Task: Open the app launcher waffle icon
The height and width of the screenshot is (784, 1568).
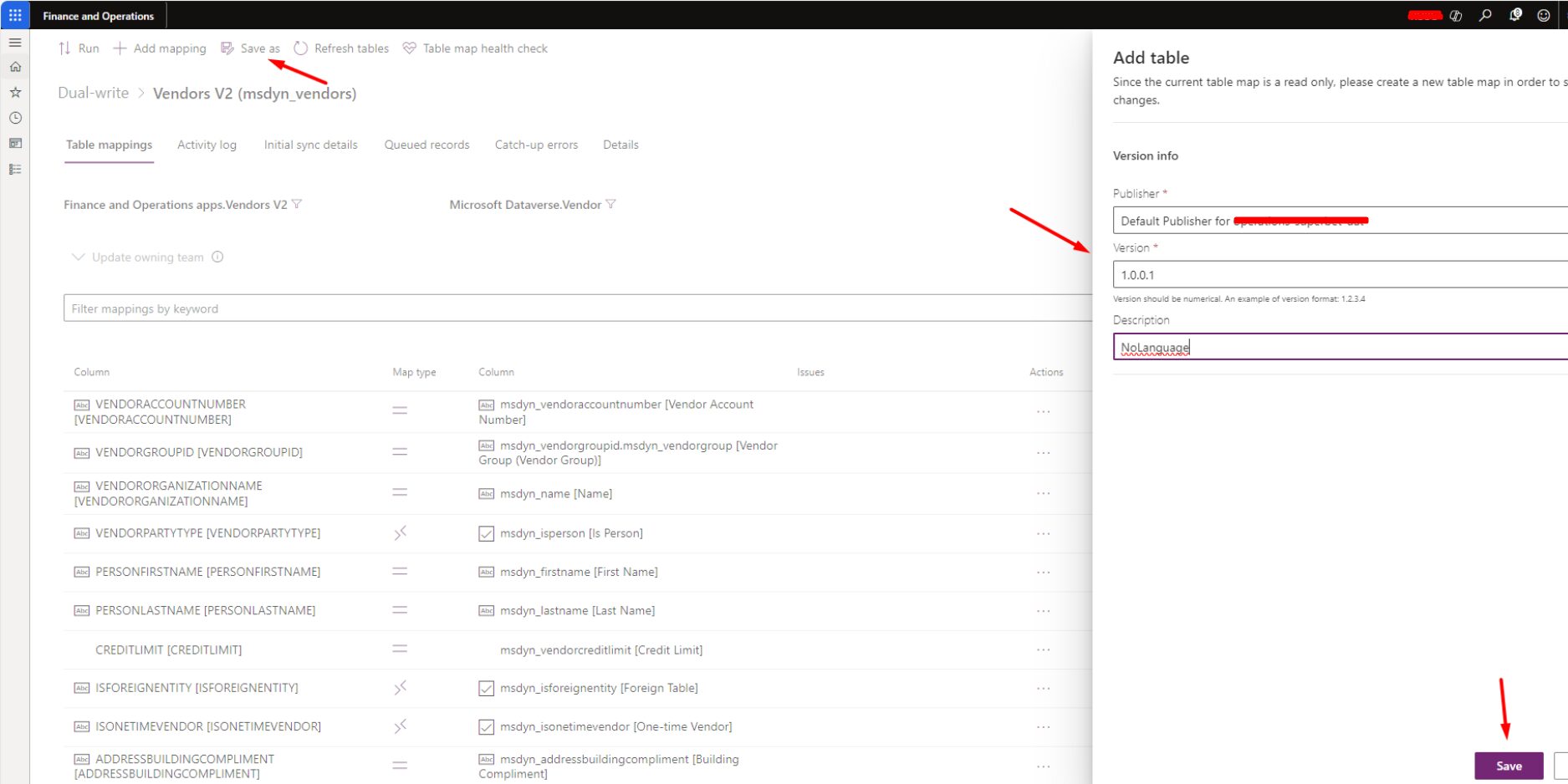Action: click(15, 15)
